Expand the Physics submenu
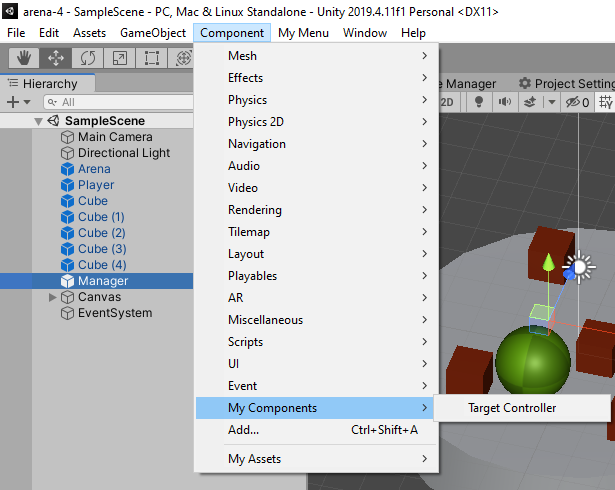This screenshot has height=490, width=615. tap(317, 100)
